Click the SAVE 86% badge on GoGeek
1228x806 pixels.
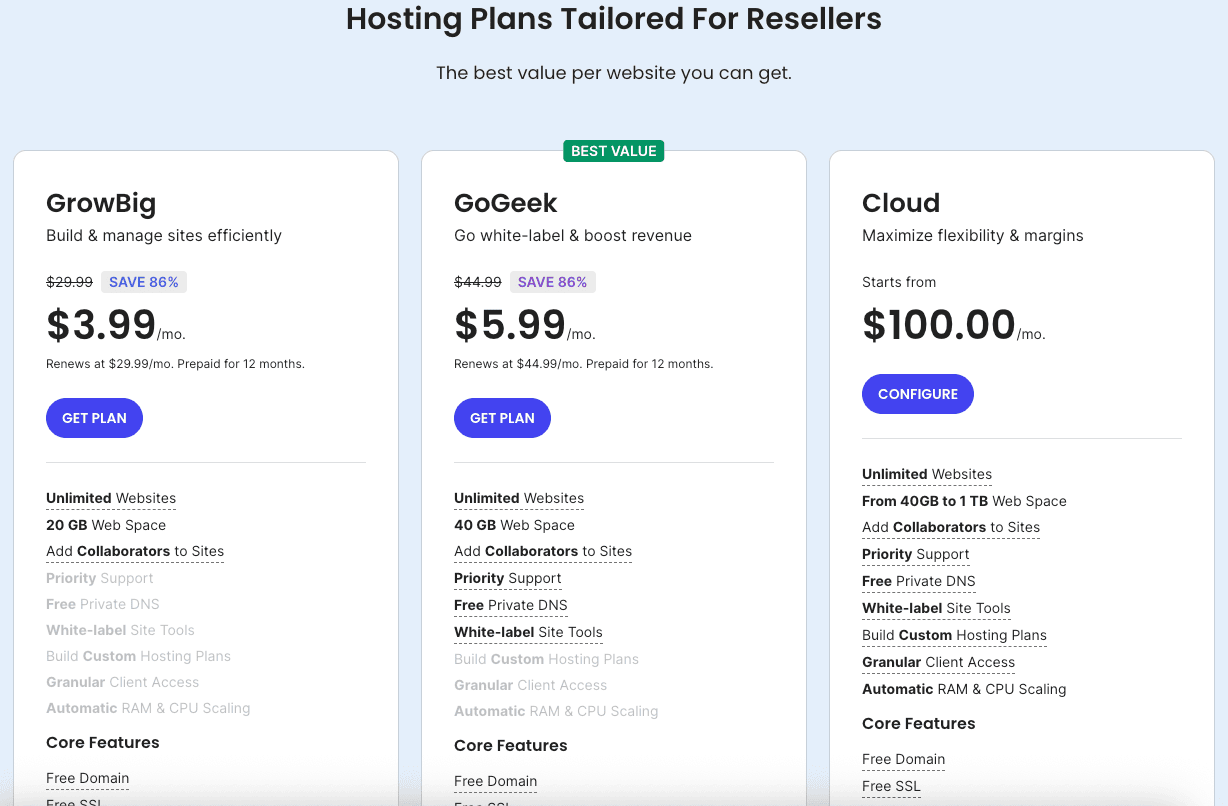tap(552, 281)
